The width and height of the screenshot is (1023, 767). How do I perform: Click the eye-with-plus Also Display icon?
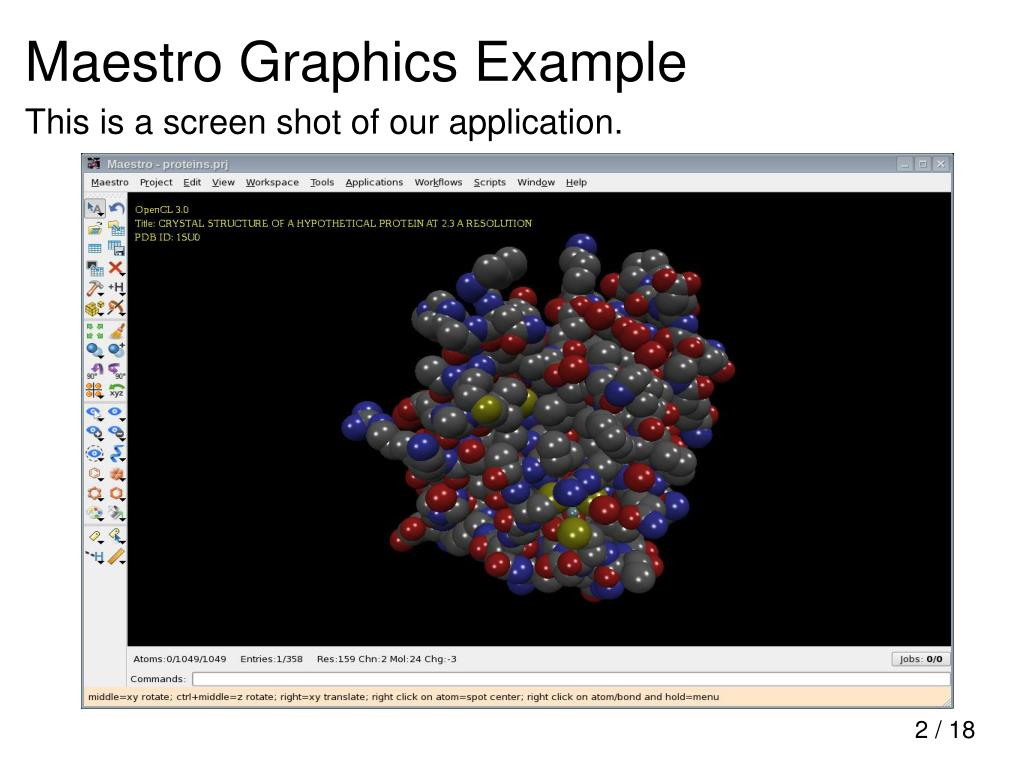[95, 432]
